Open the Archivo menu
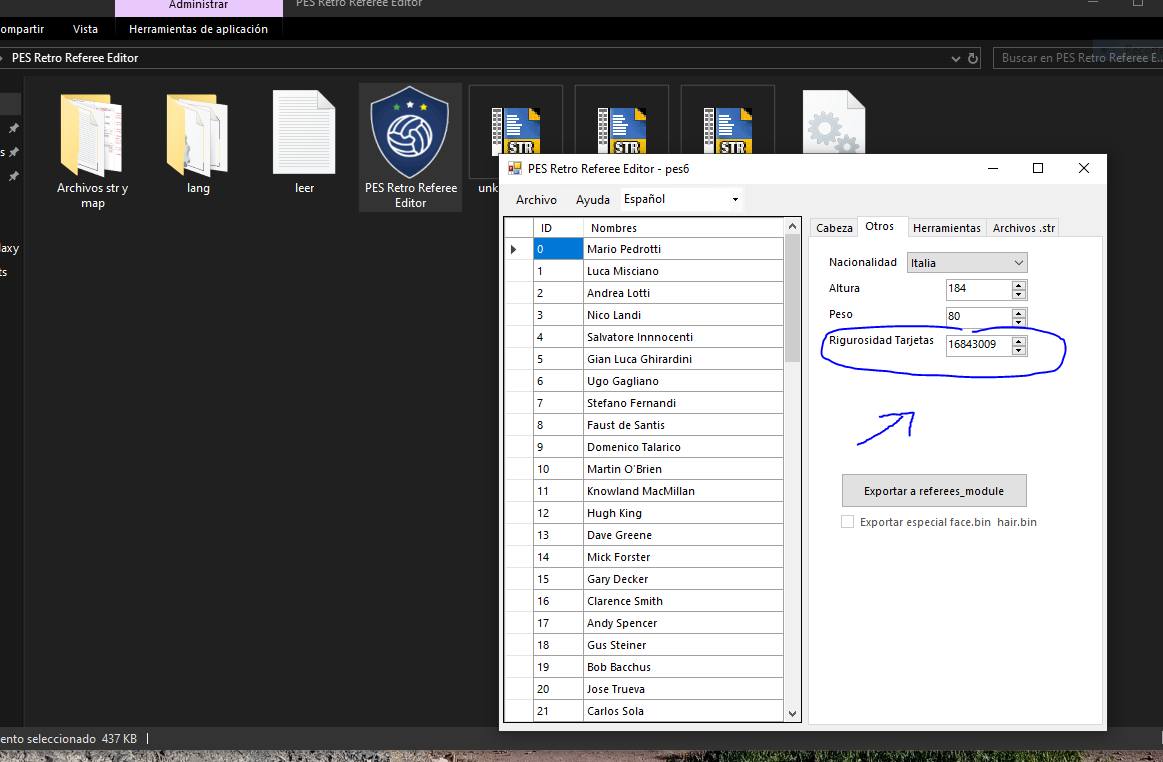The height and width of the screenshot is (762, 1163). click(536, 200)
